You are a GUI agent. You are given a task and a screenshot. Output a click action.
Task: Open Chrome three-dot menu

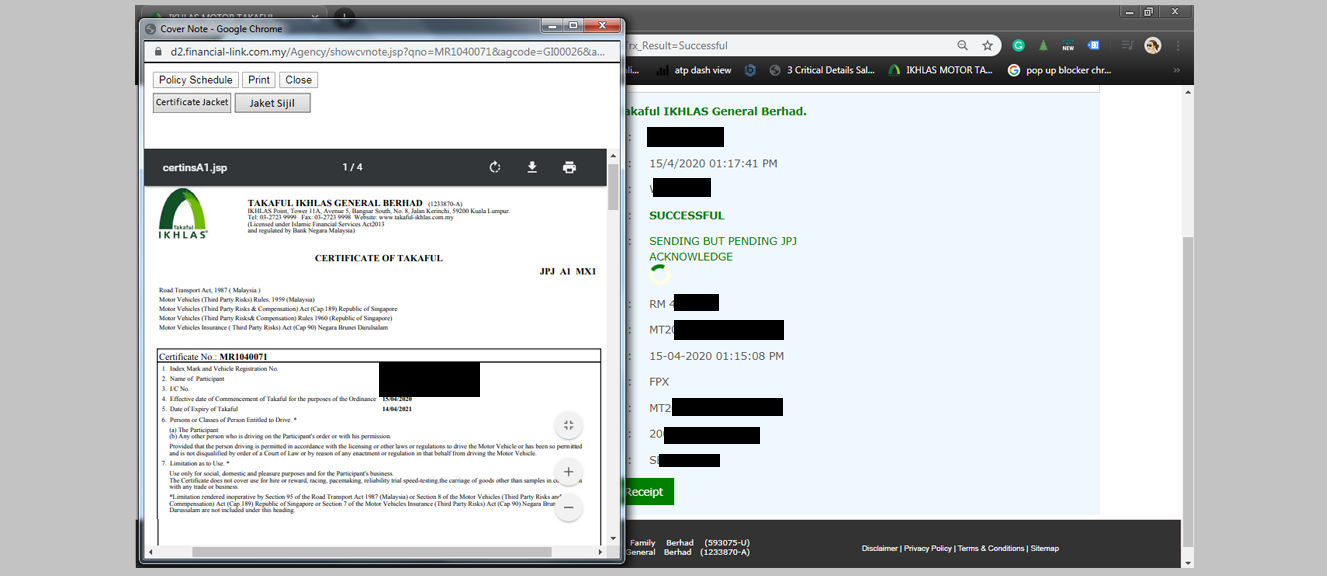click(x=1177, y=46)
